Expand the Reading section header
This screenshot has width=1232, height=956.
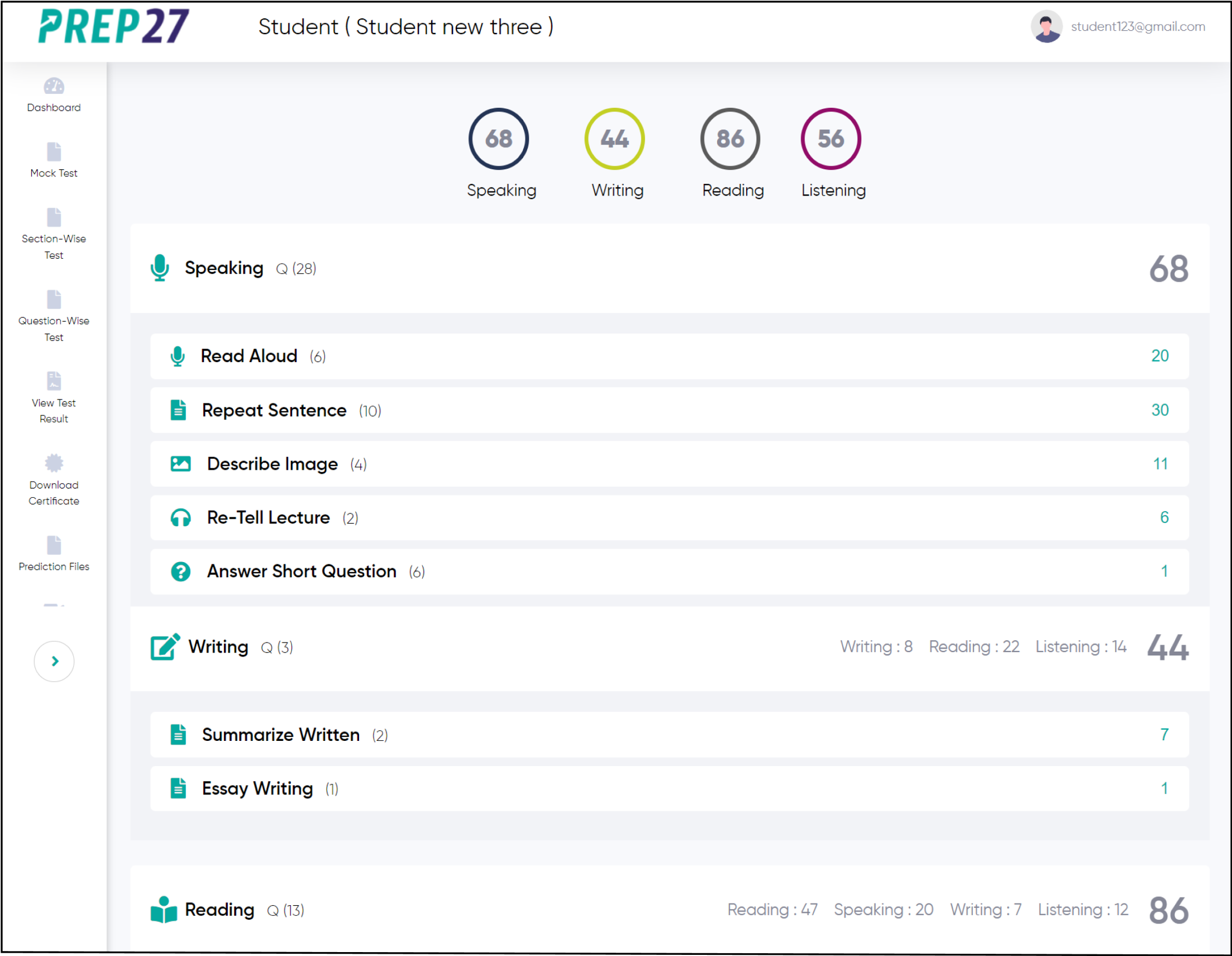point(670,910)
